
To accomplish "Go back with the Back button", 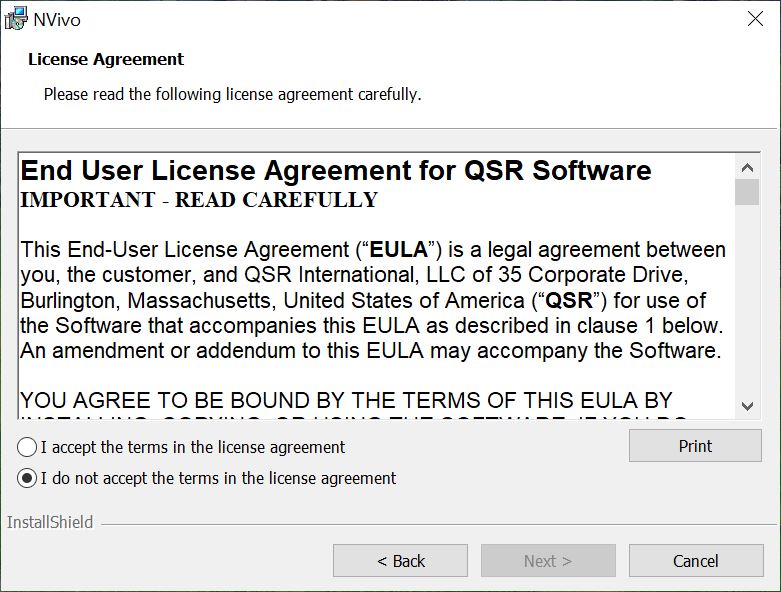I will tap(400, 561).
